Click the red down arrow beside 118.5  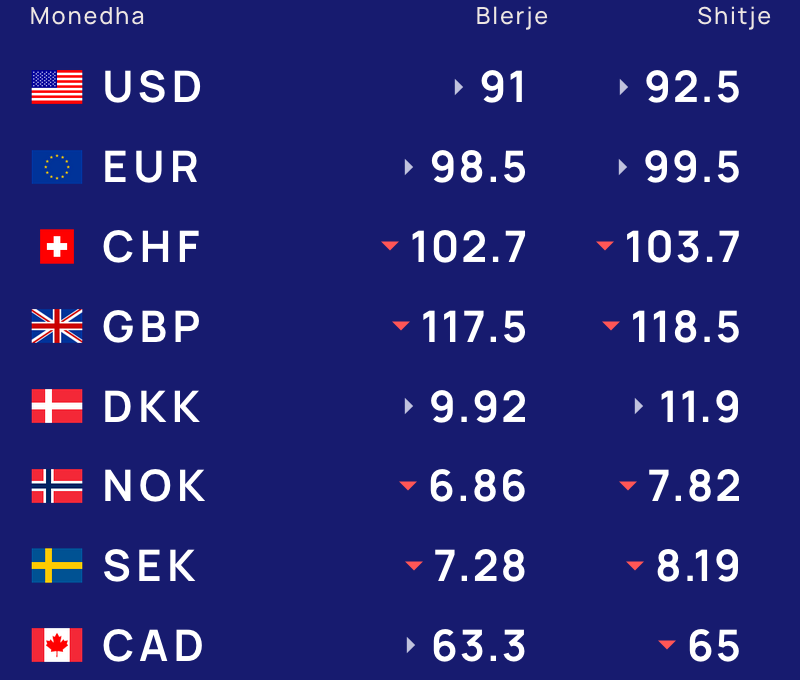coord(612,326)
